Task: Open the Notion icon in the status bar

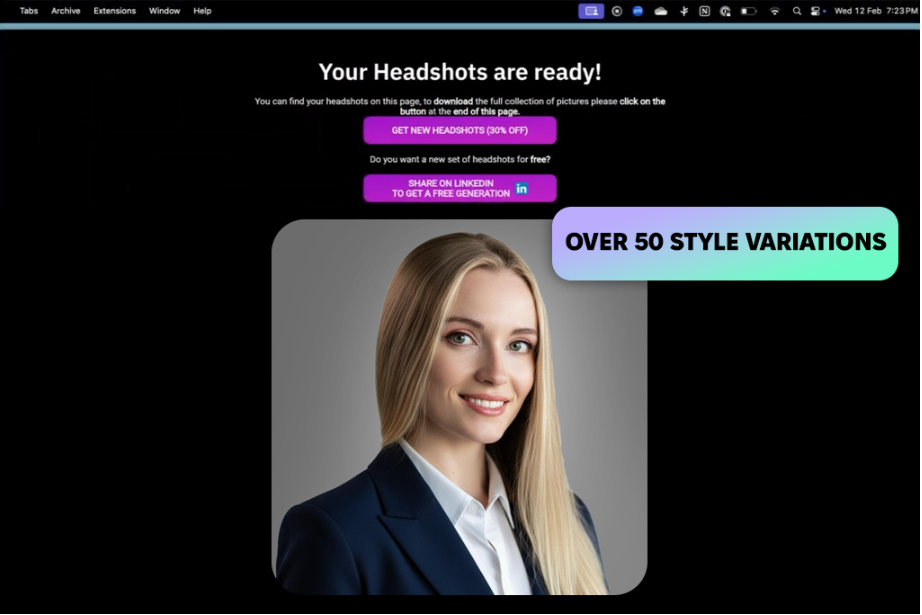Action: coord(706,10)
